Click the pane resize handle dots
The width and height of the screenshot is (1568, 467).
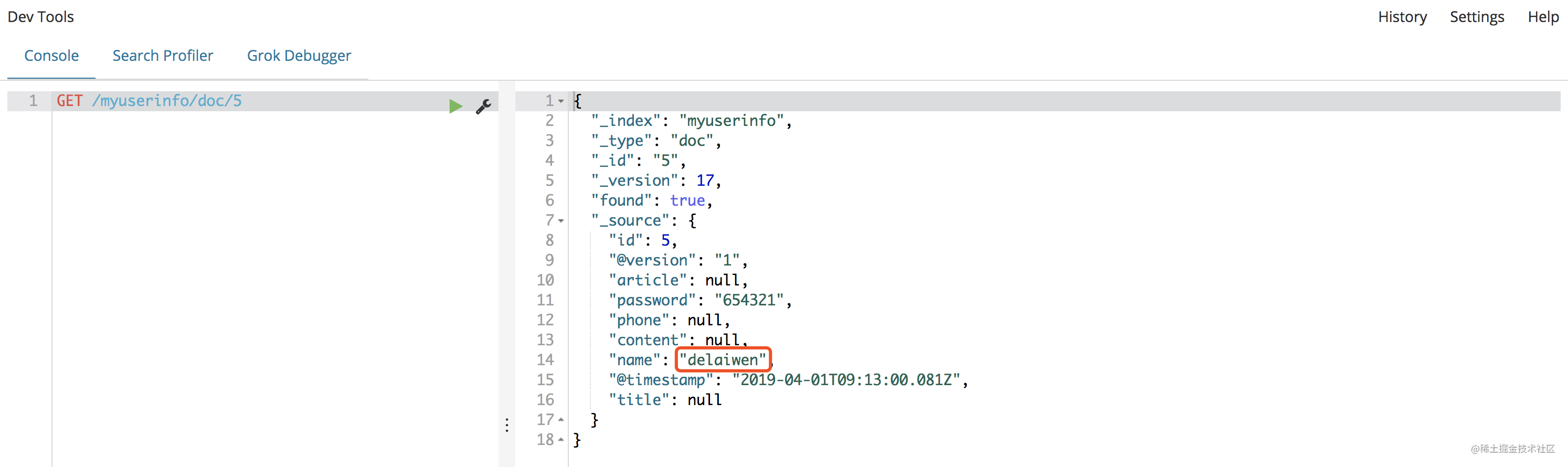[x=506, y=425]
